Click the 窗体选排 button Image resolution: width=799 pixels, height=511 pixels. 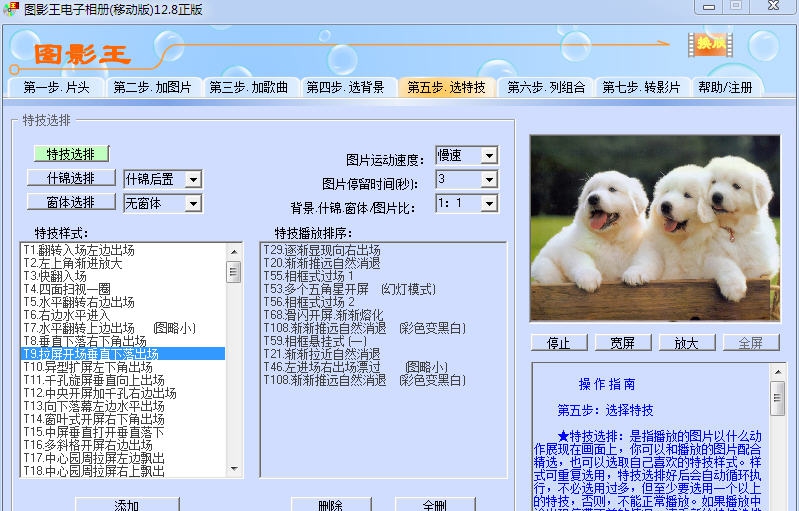tap(71, 202)
